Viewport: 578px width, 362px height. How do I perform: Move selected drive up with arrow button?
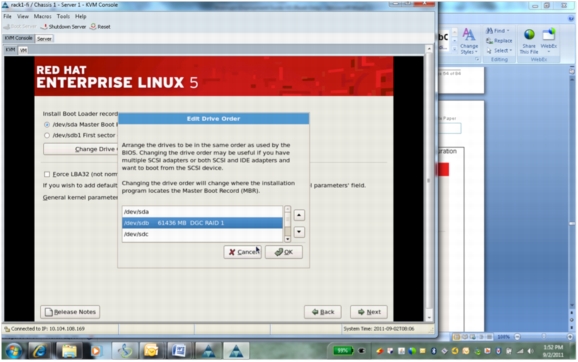[299, 215]
